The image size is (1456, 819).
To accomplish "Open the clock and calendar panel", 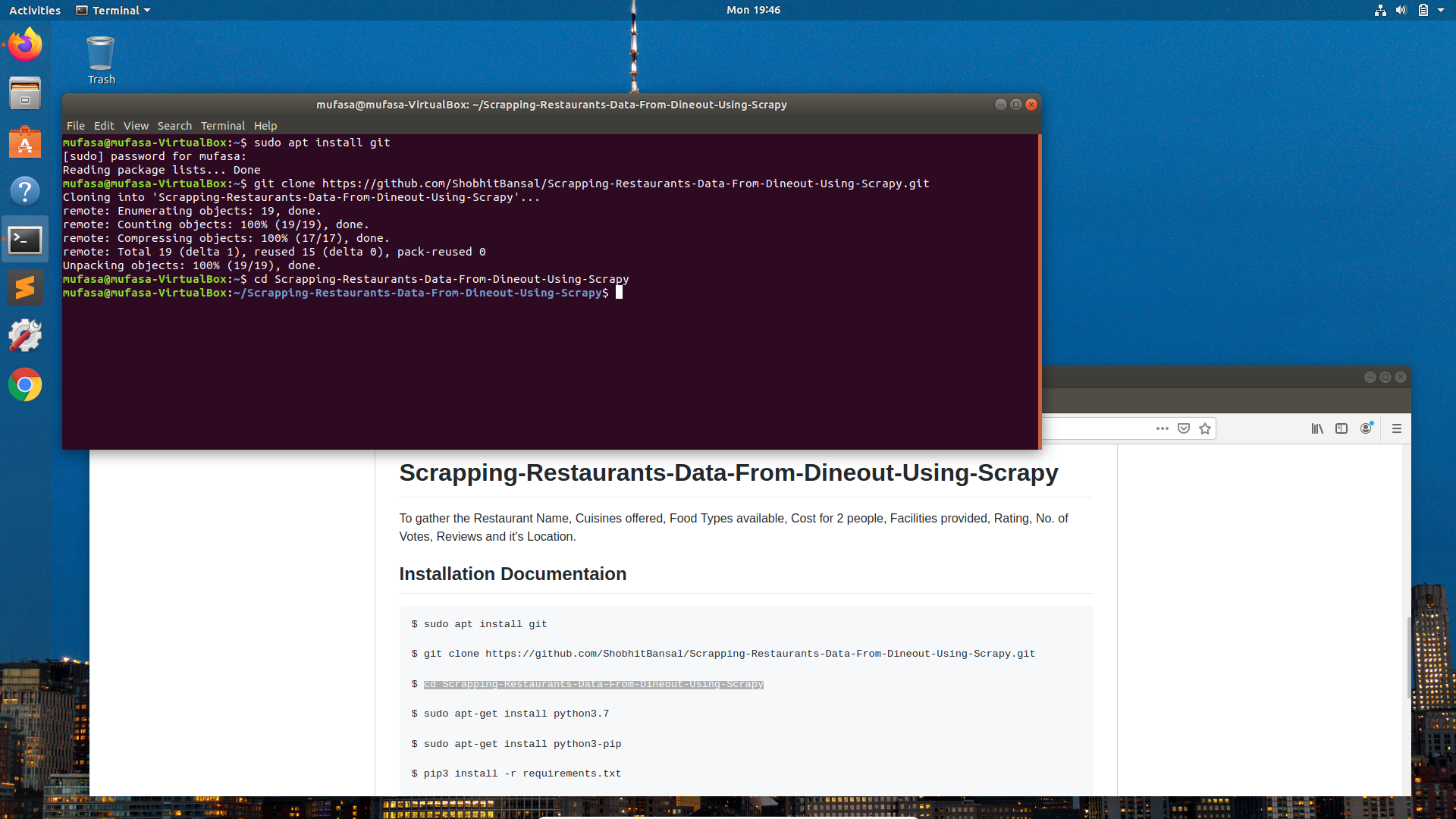I will pyautogui.click(x=753, y=10).
